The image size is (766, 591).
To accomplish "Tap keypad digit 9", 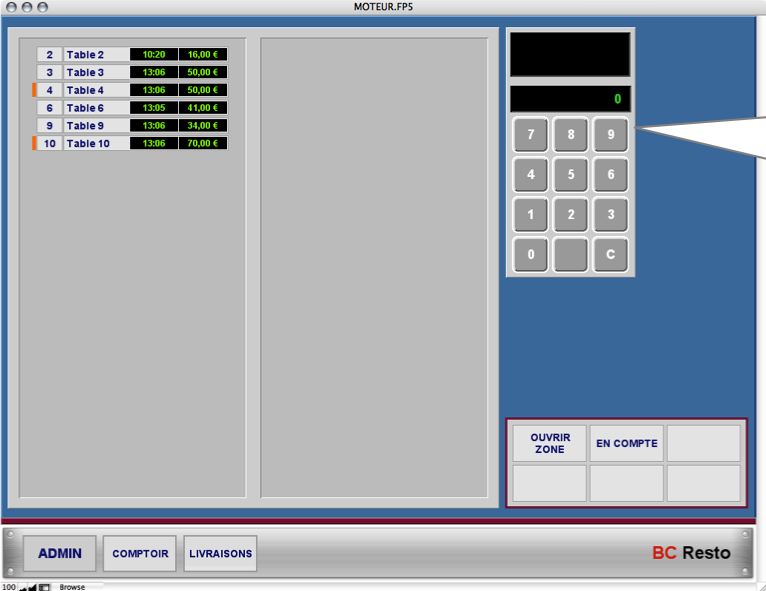I will [611, 134].
